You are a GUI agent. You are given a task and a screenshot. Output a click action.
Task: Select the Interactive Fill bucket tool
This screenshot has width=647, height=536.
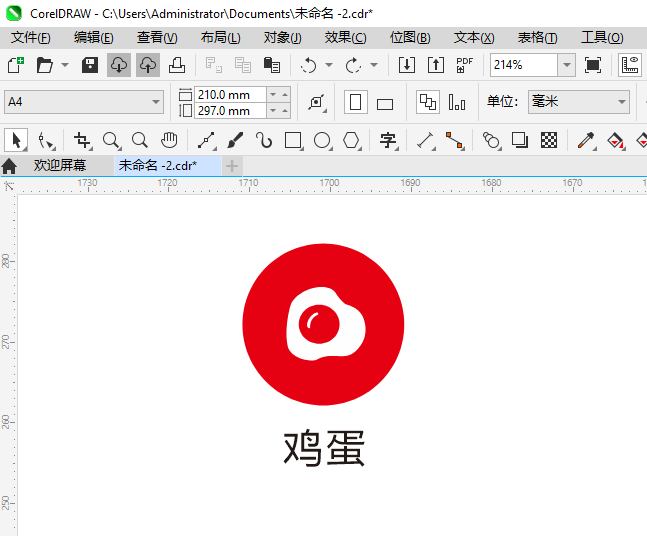tap(616, 141)
